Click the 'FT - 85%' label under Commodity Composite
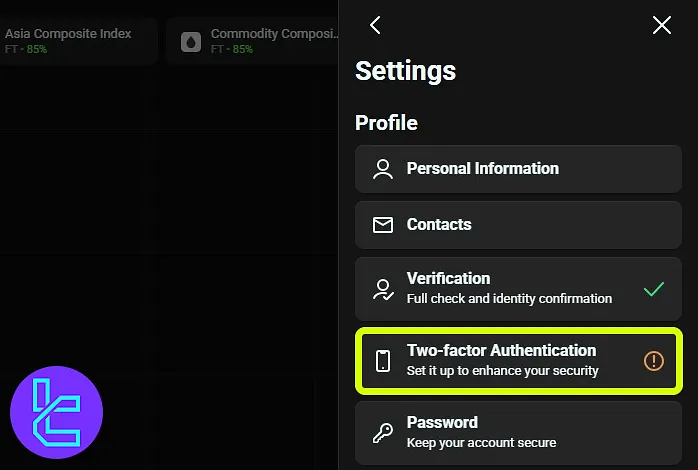 coord(232,49)
